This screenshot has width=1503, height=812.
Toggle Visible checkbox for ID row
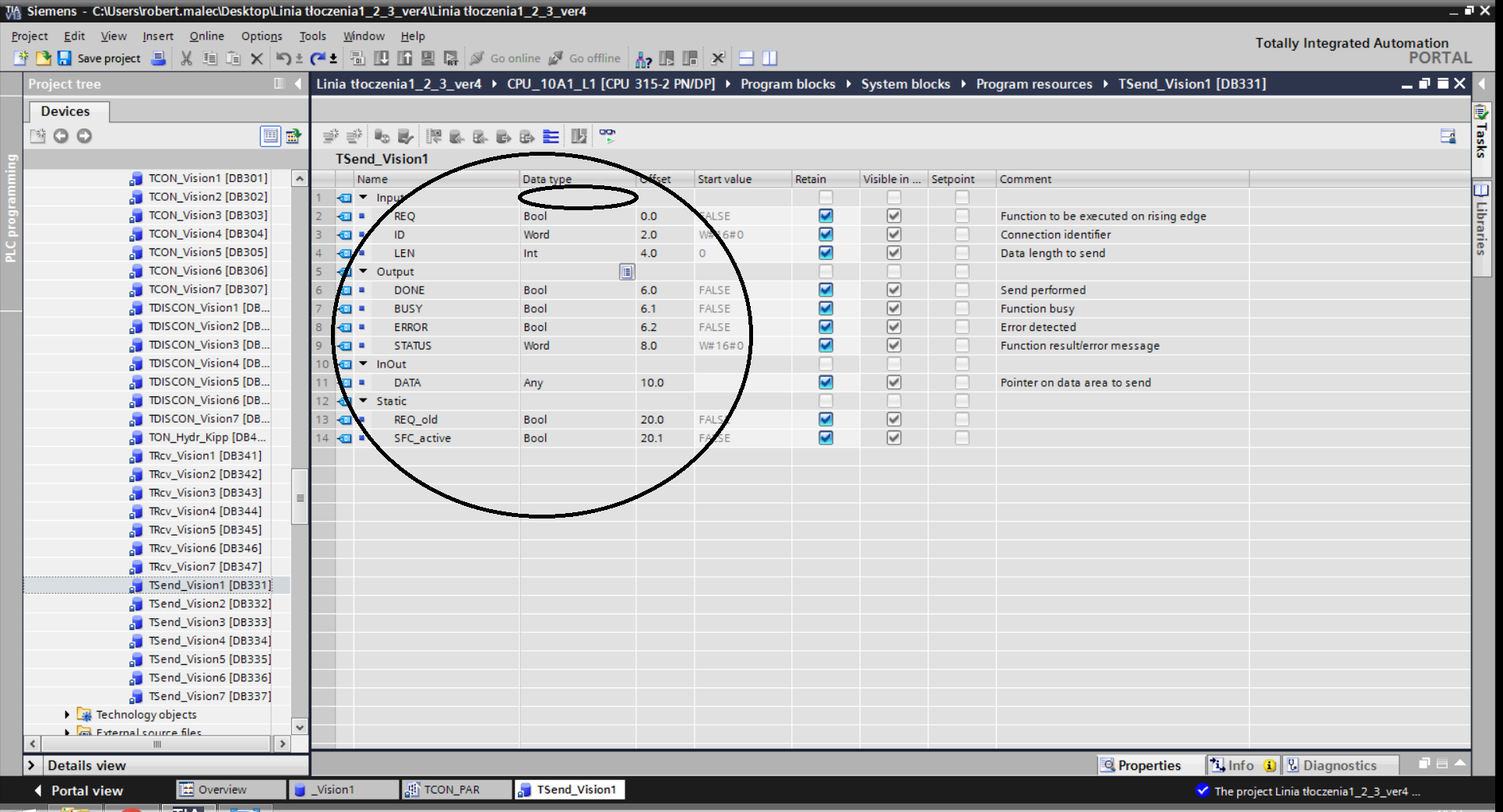[894, 234]
